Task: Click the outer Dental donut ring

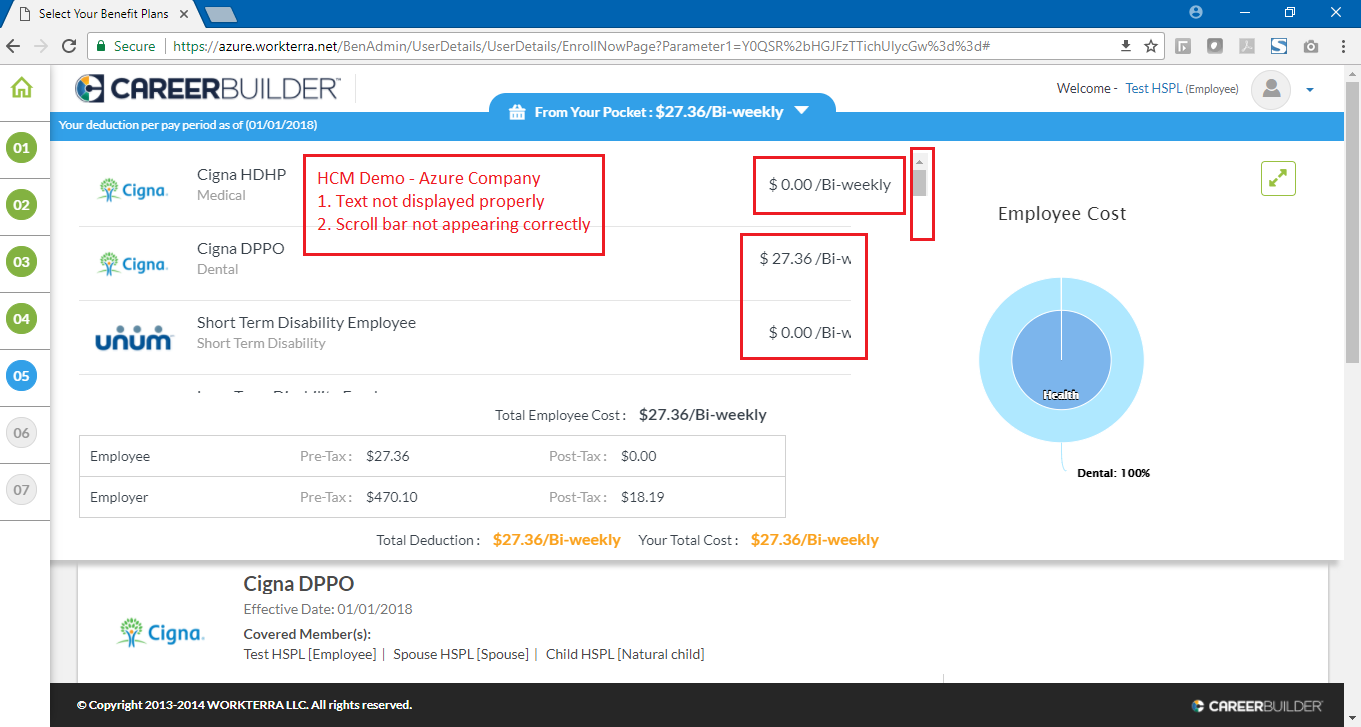Action: click(x=996, y=360)
